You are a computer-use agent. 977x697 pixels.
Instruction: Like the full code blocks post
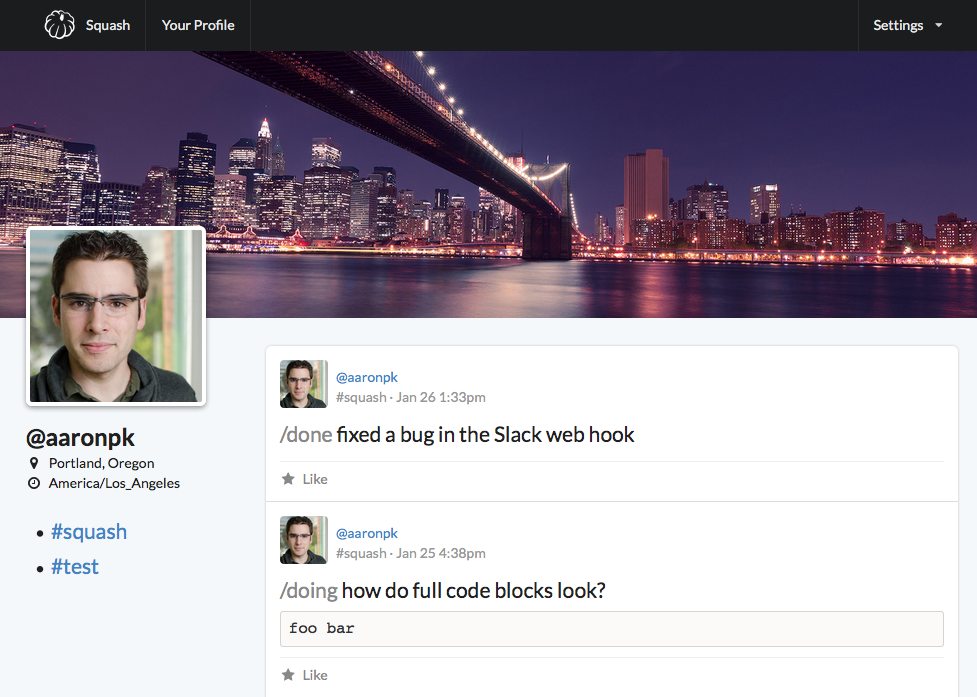coord(314,675)
